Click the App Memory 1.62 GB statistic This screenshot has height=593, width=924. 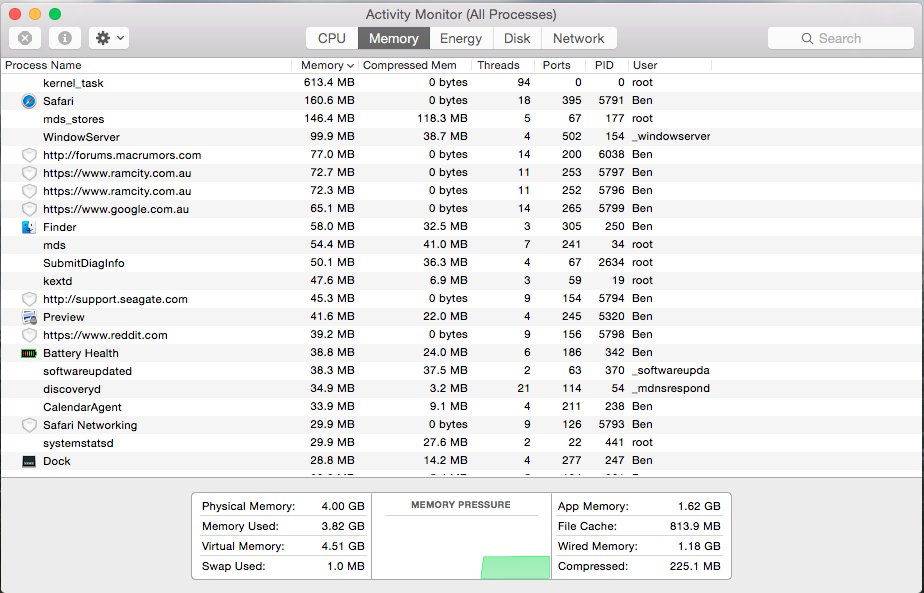[x=639, y=506]
